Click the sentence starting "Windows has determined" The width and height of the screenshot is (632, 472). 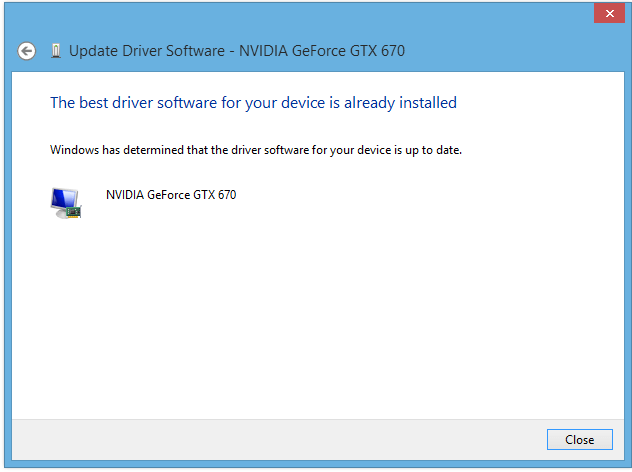tap(256, 150)
